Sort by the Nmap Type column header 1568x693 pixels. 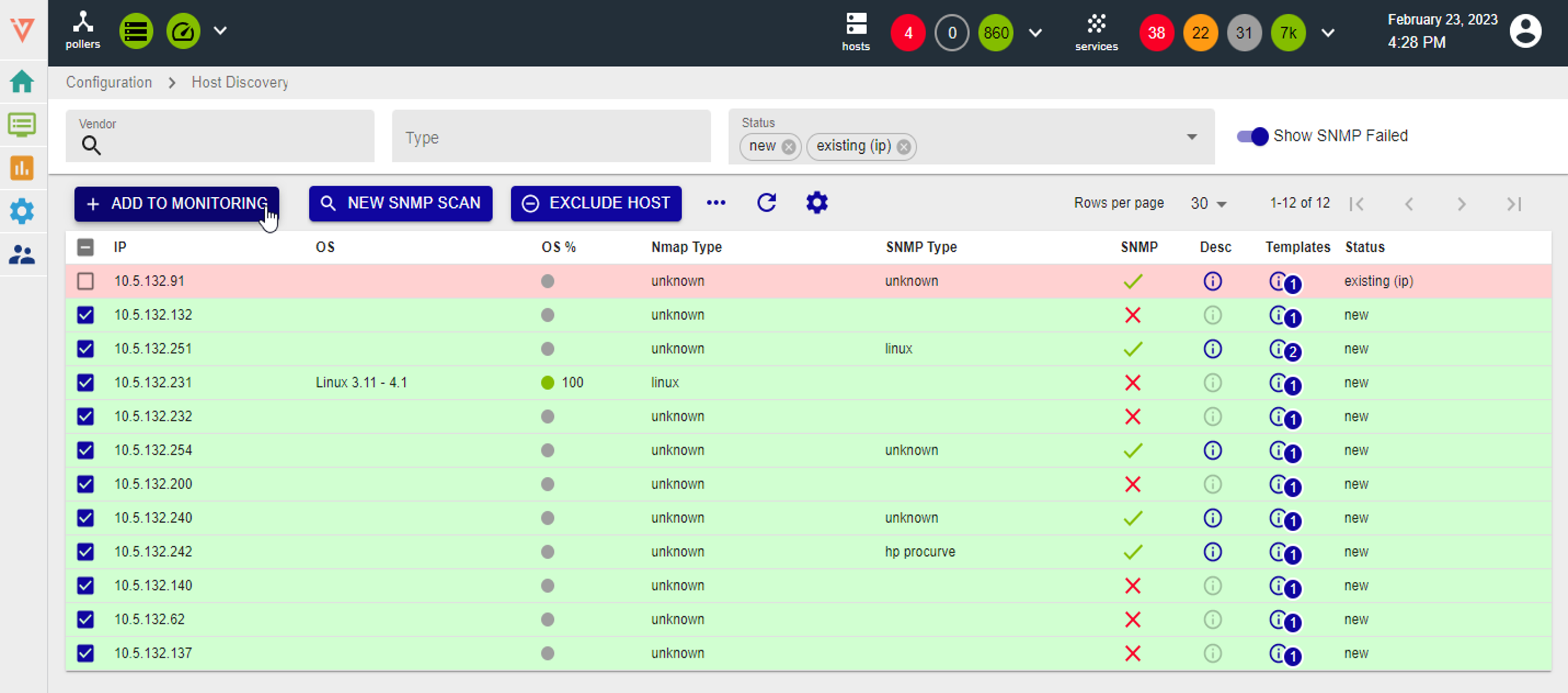click(x=687, y=247)
